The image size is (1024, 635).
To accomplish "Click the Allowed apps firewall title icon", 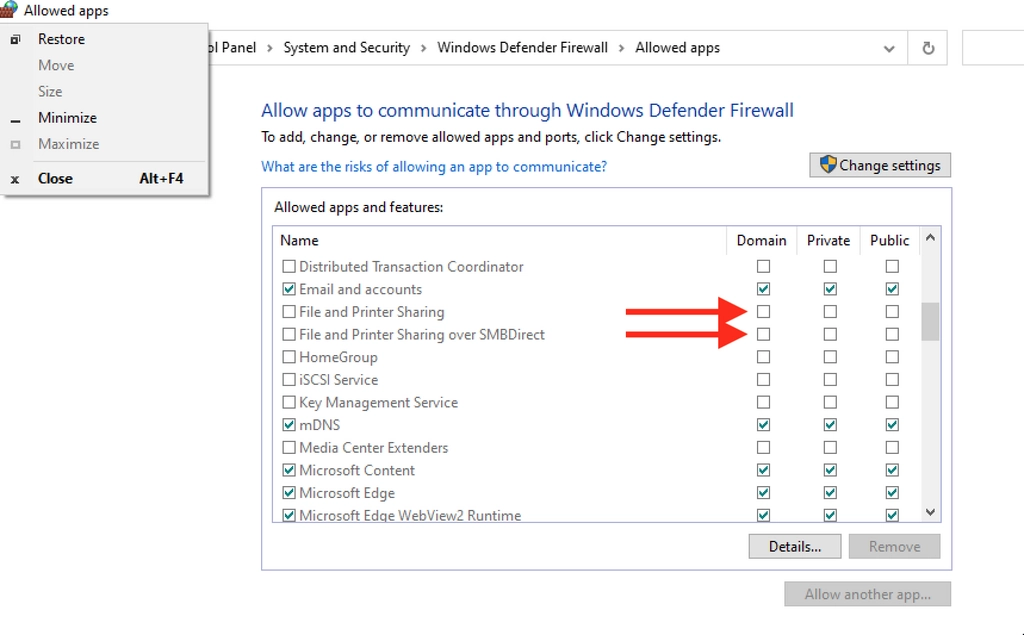I will coord(8,10).
